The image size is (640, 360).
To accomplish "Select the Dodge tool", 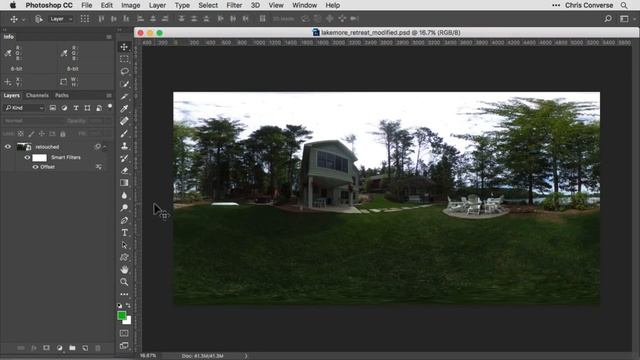I will (124, 208).
